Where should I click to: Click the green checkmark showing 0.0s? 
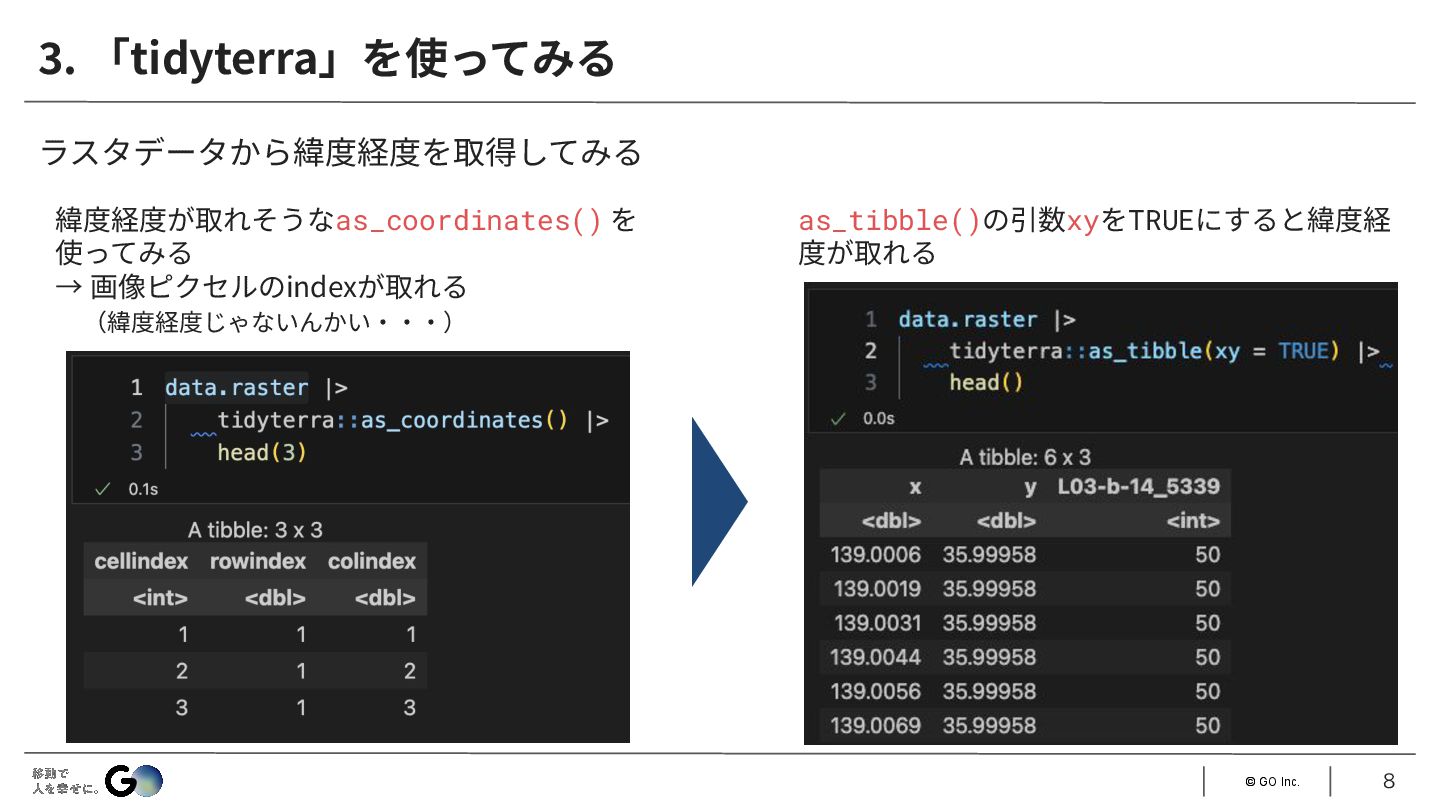click(838, 418)
